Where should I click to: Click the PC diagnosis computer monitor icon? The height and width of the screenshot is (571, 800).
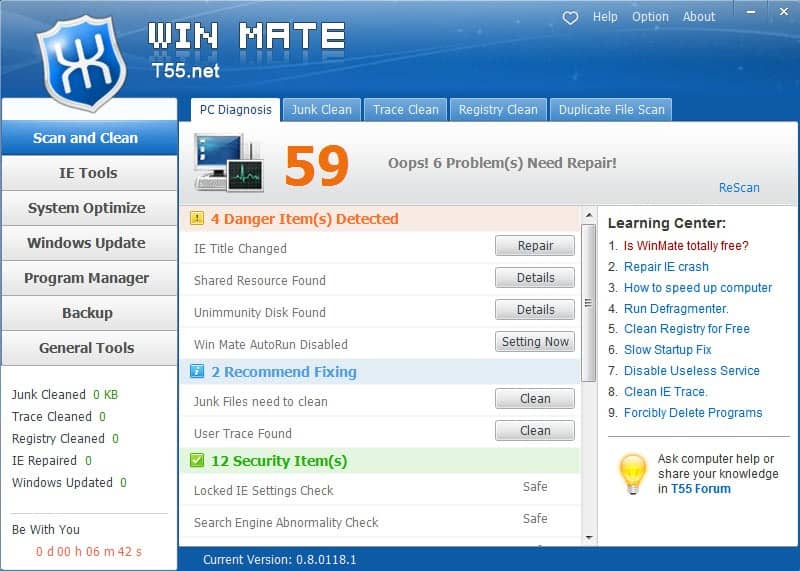229,162
